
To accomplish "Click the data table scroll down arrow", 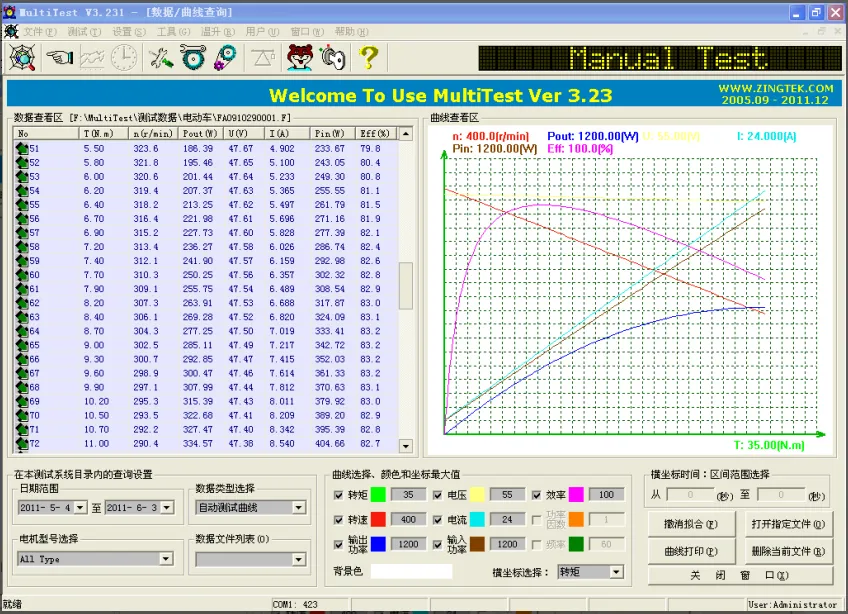I will pos(406,446).
